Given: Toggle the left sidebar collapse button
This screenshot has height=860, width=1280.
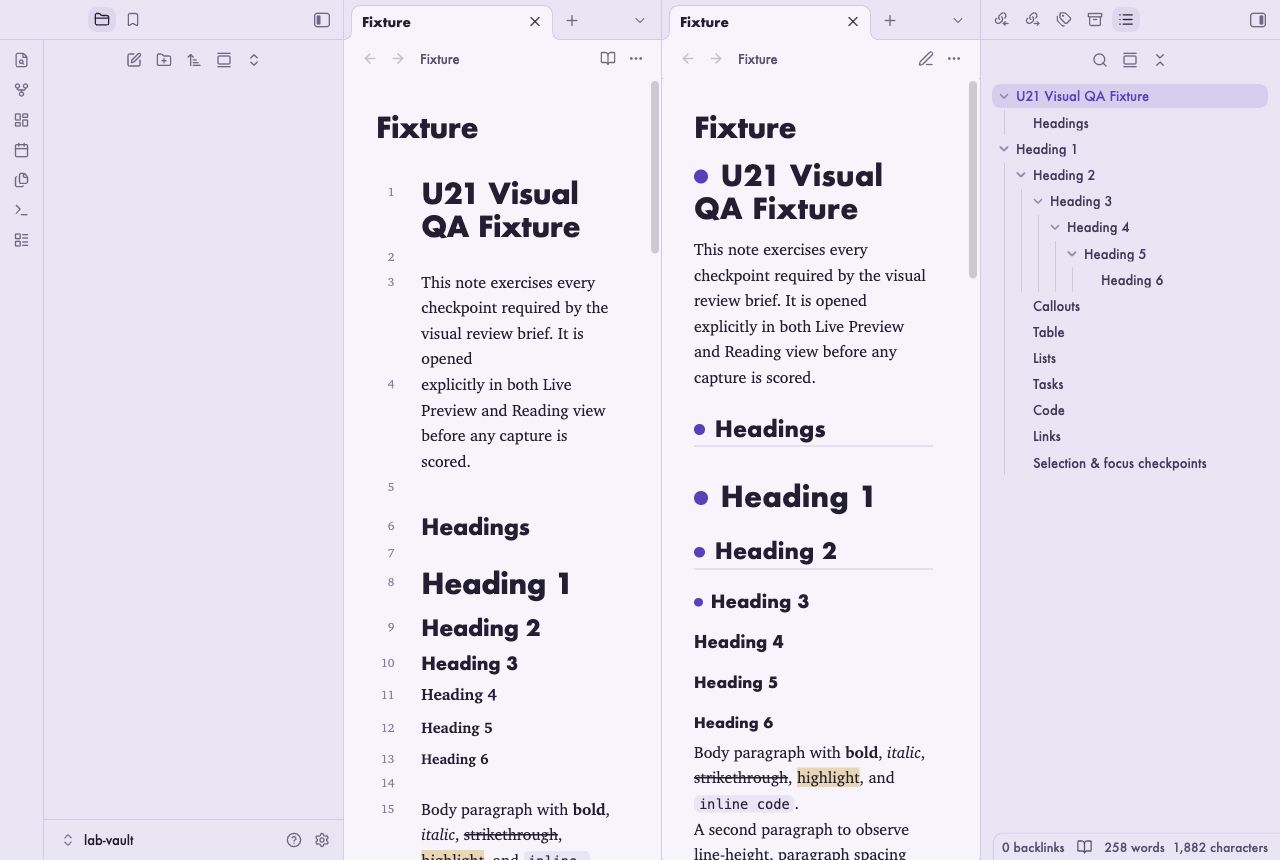Looking at the screenshot, I should click(322, 20).
